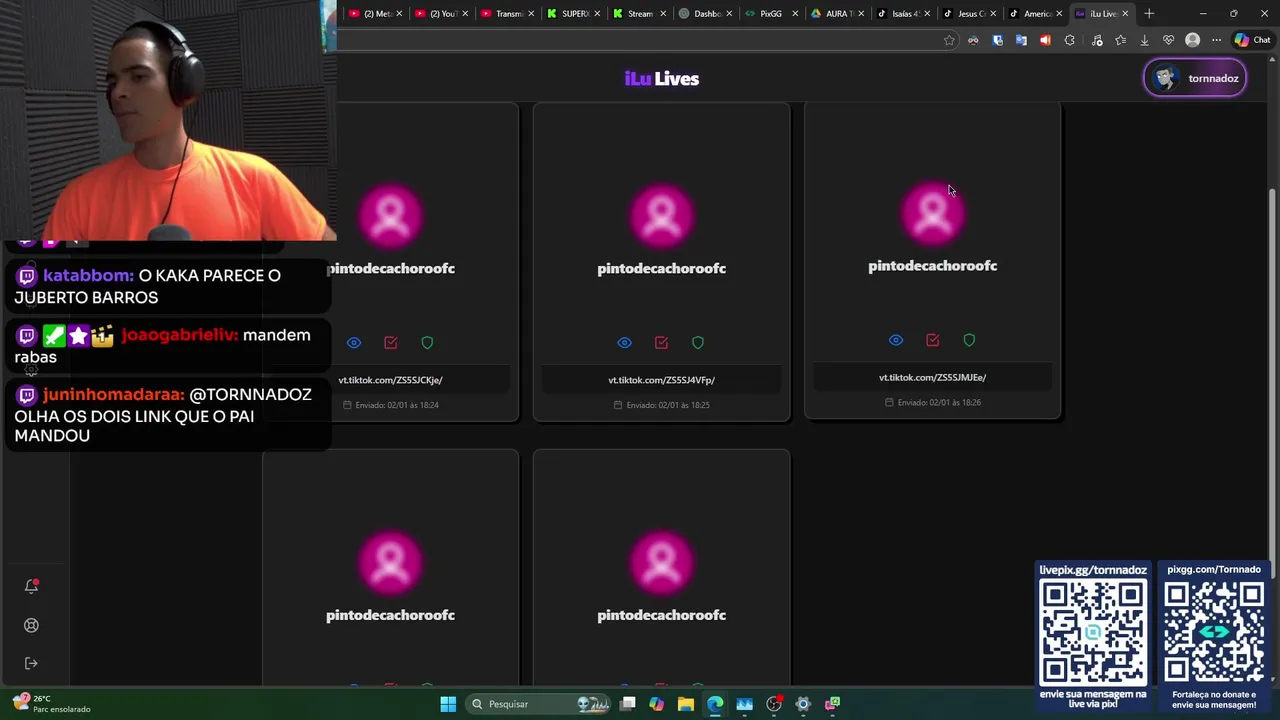Click the pink avatar in the ZS5SJMJEe card
This screenshot has height=720, width=1280.
932,213
